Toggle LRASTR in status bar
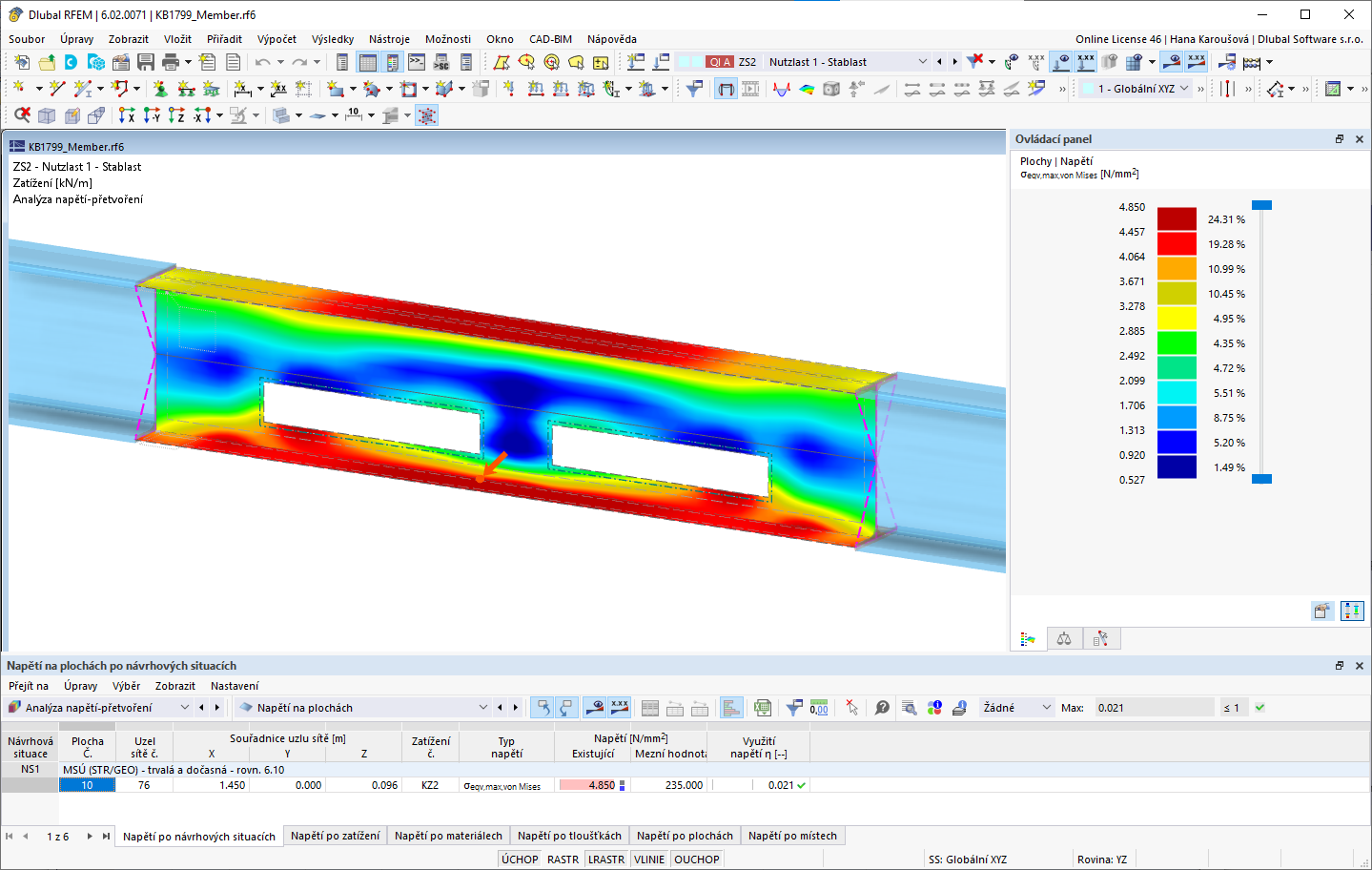The height and width of the screenshot is (870, 1372). pyautogui.click(x=606, y=860)
